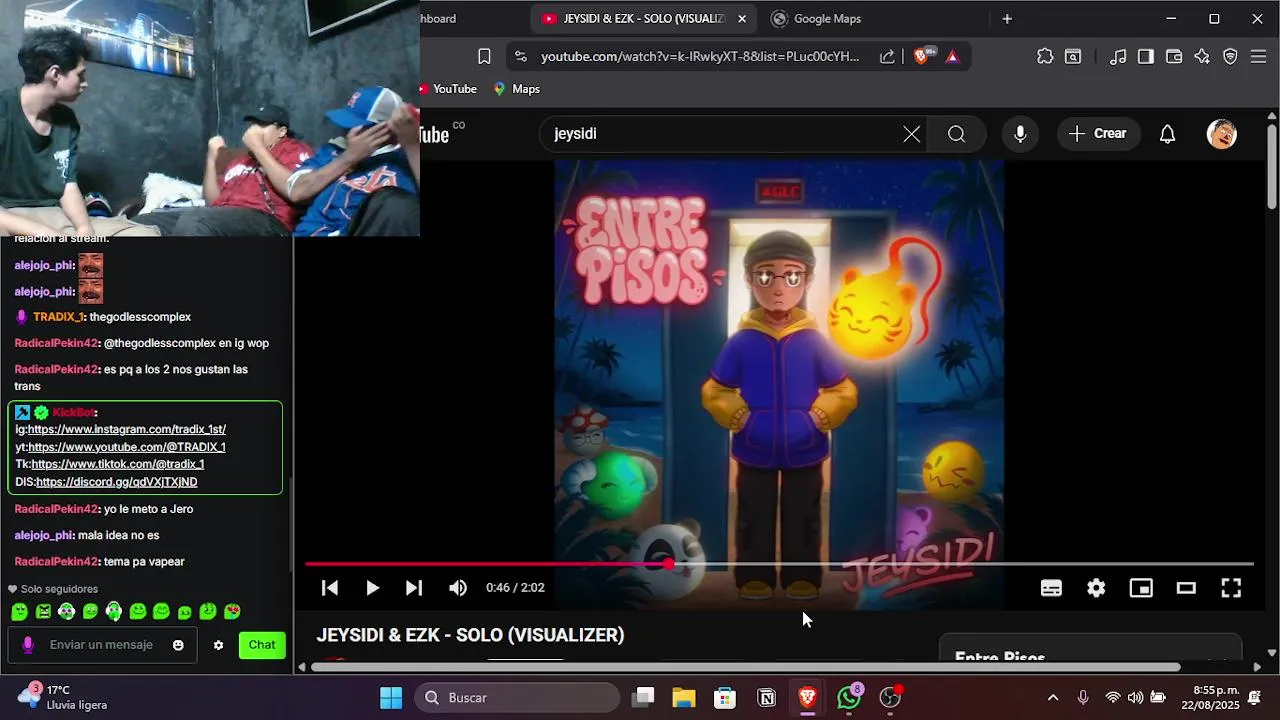Toggle the Brave sidebar panel
This screenshot has height=720, width=1280.
1146,57
